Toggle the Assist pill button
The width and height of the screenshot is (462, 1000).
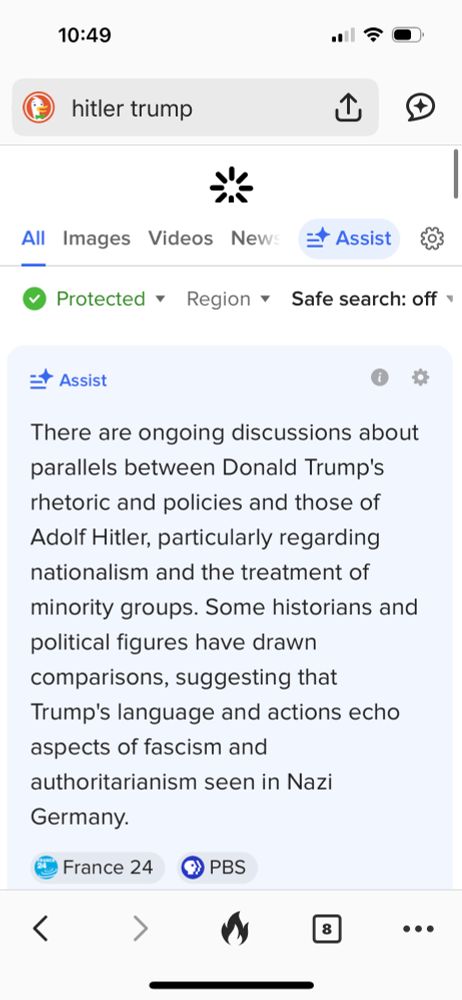[349, 239]
